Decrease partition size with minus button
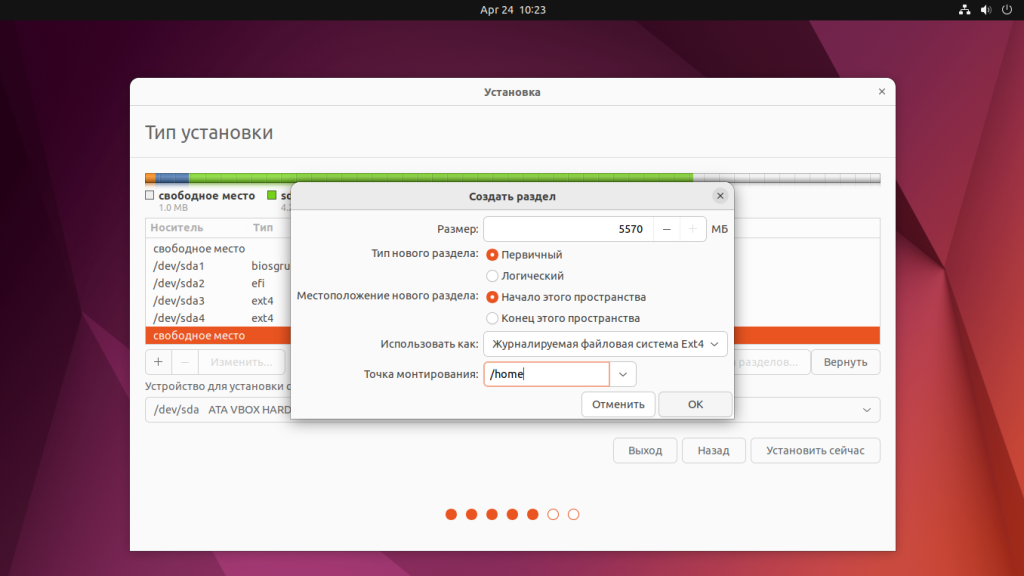1024x576 pixels. tap(667, 229)
